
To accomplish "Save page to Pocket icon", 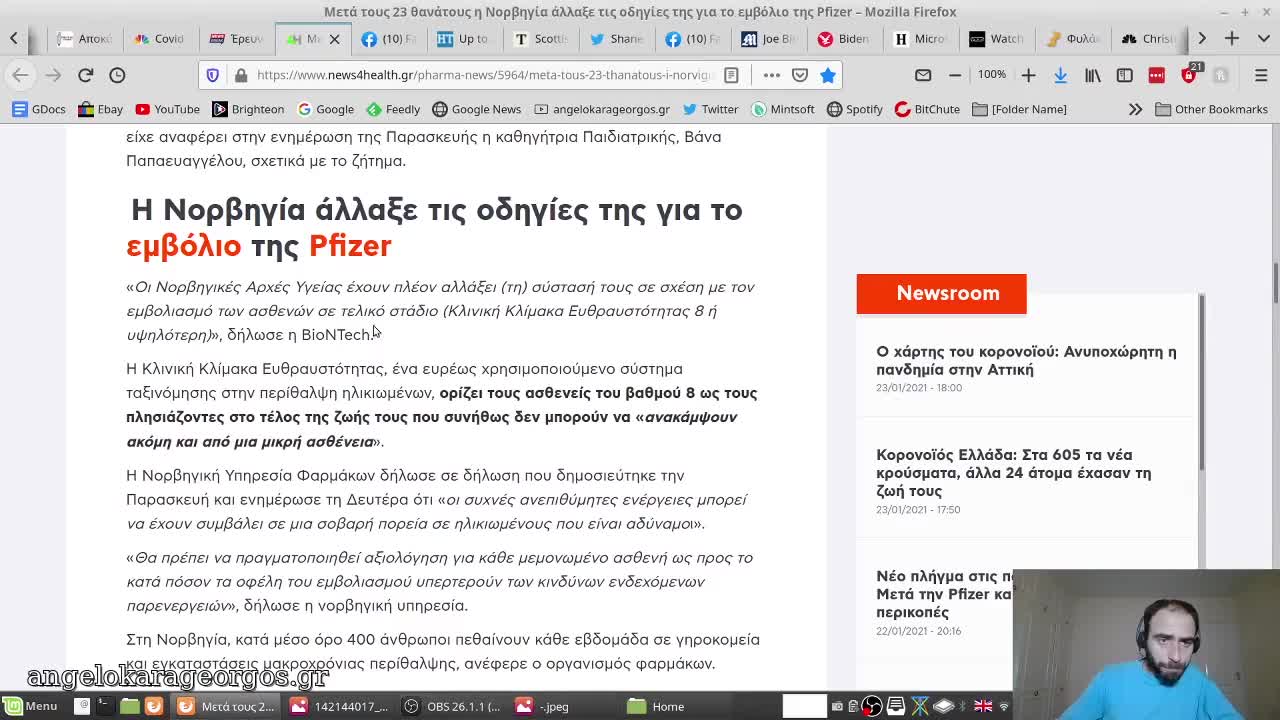I will [x=800, y=75].
